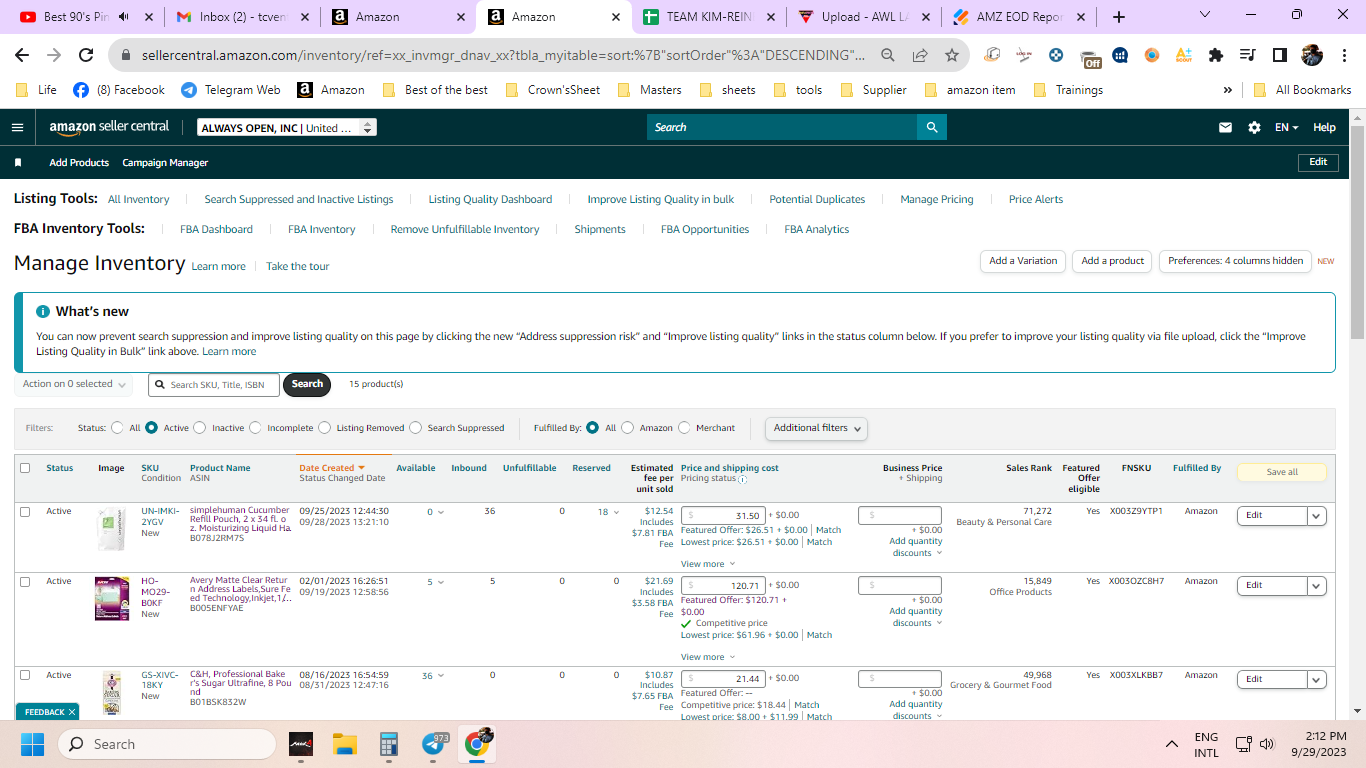Switch to the AMZ EOD Report tab

(1019, 17)
